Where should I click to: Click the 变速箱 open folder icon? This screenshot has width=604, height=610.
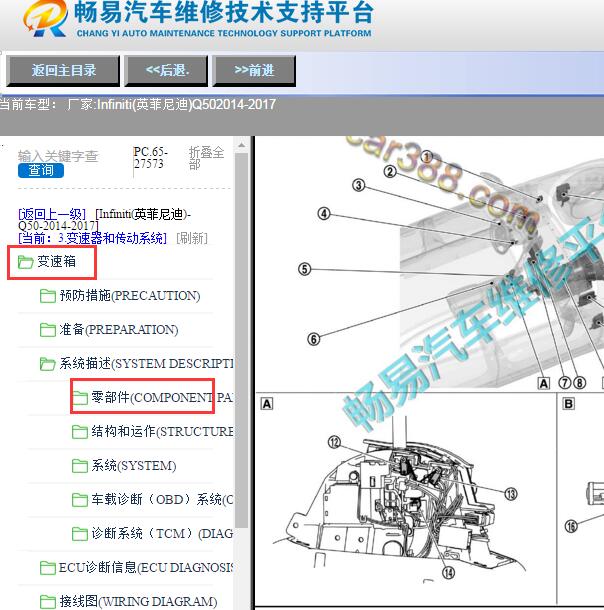(x=26, y=262)
